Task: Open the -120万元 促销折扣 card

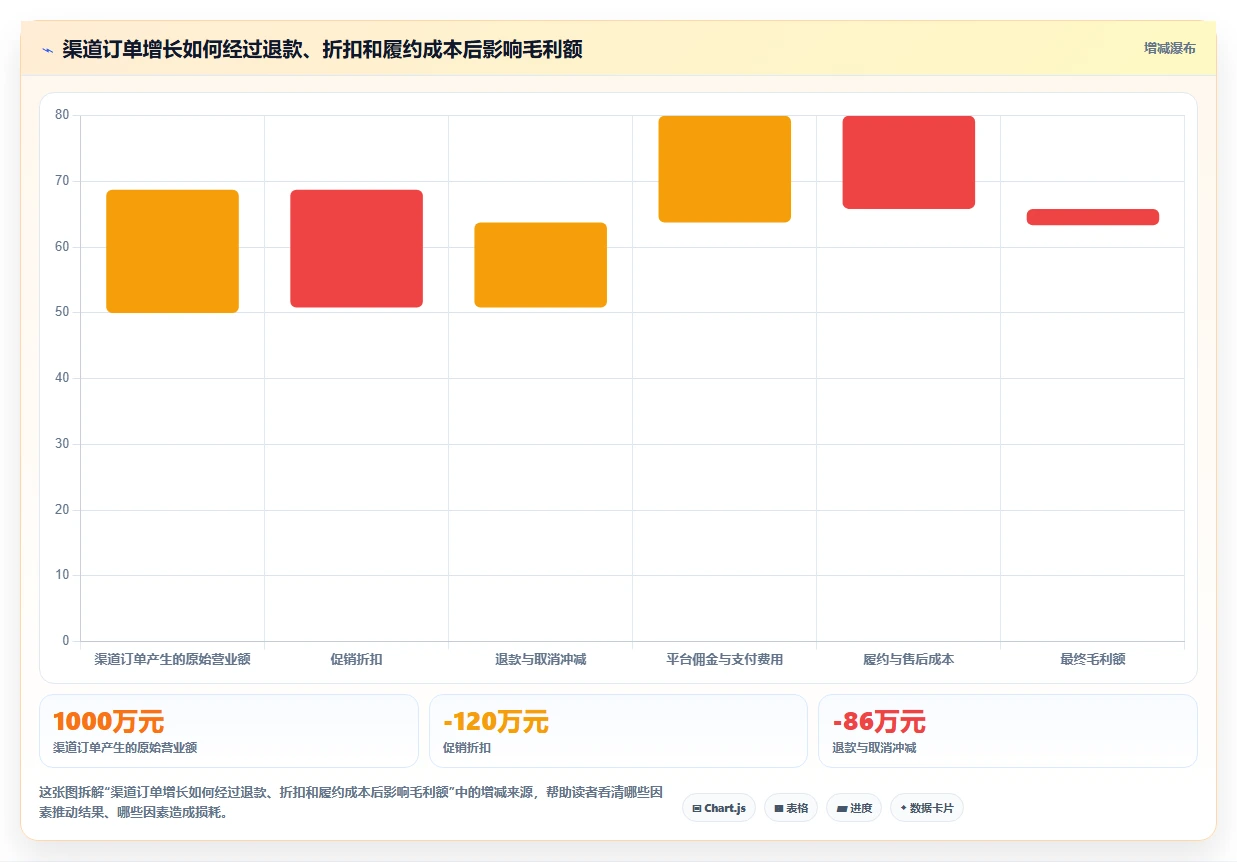Action: (618, 731)
